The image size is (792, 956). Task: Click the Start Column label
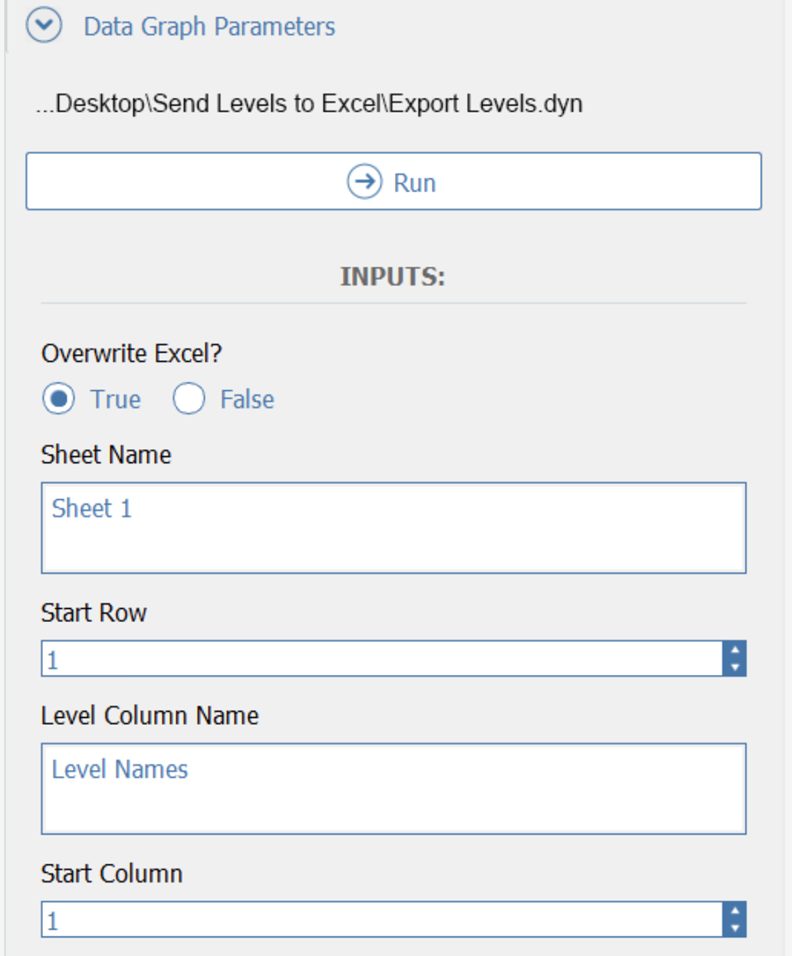pyautogui.click(x=112, y=874)
